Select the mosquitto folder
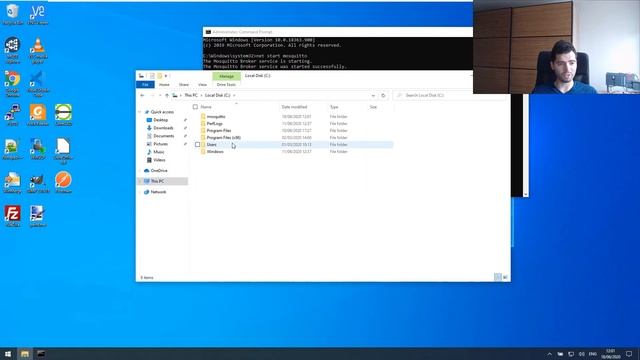The image size is (640, 360). click(216, 117)
